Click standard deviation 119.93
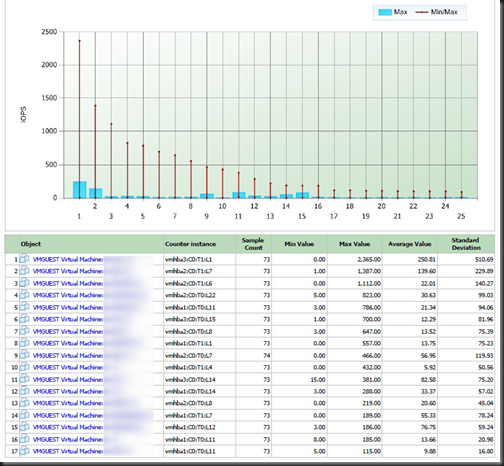Screen dimensions: 504x466 (x=484, y=356)
